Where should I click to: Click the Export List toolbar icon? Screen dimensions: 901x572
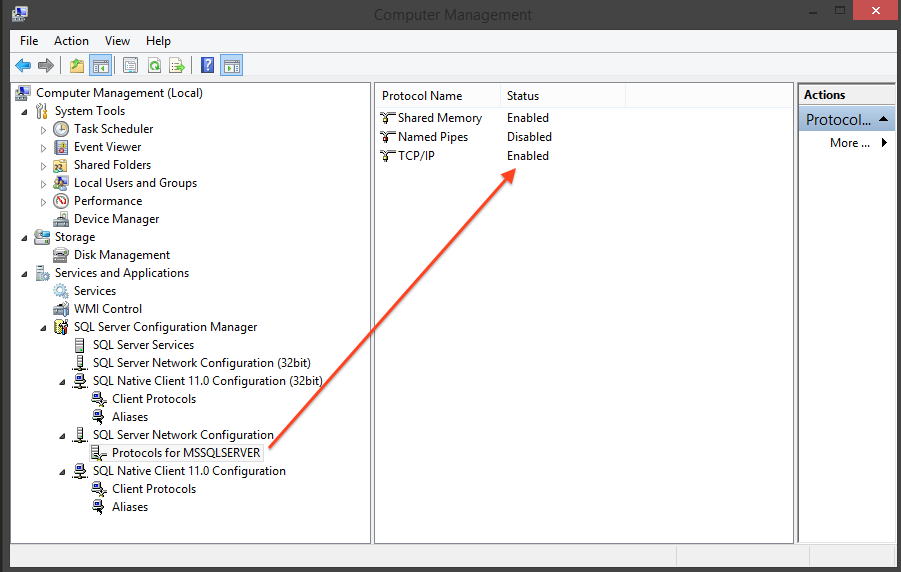pos(177,66)
